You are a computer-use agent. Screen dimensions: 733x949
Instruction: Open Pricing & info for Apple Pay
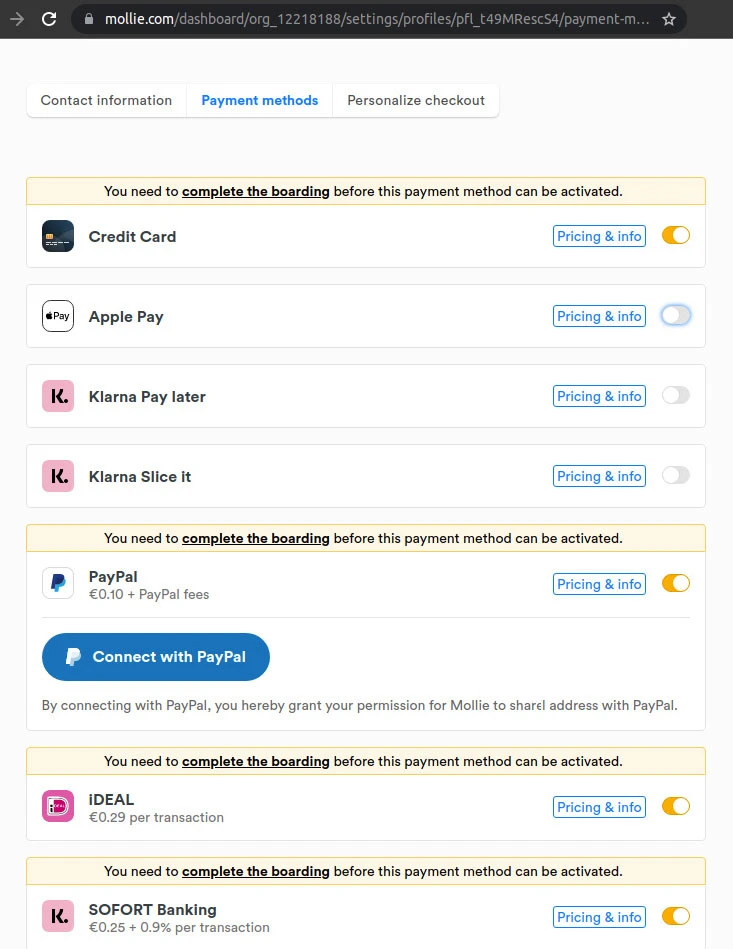click(599, 316)
